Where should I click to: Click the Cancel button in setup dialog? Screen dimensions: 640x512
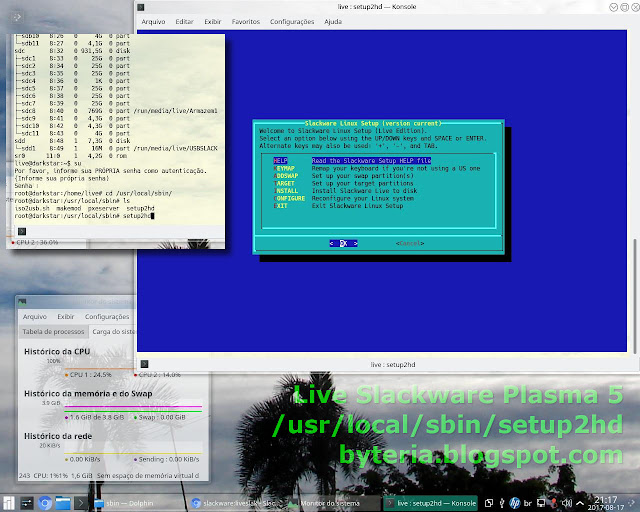pyautogui.click(x=410, y=243)
